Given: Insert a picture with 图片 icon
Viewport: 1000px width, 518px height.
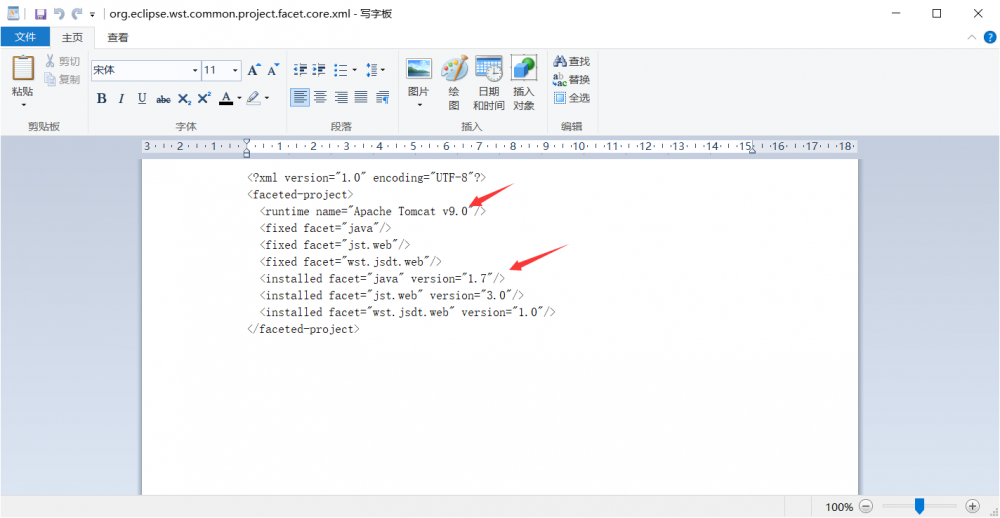Looking at the screenshot, I should (419, 69).
